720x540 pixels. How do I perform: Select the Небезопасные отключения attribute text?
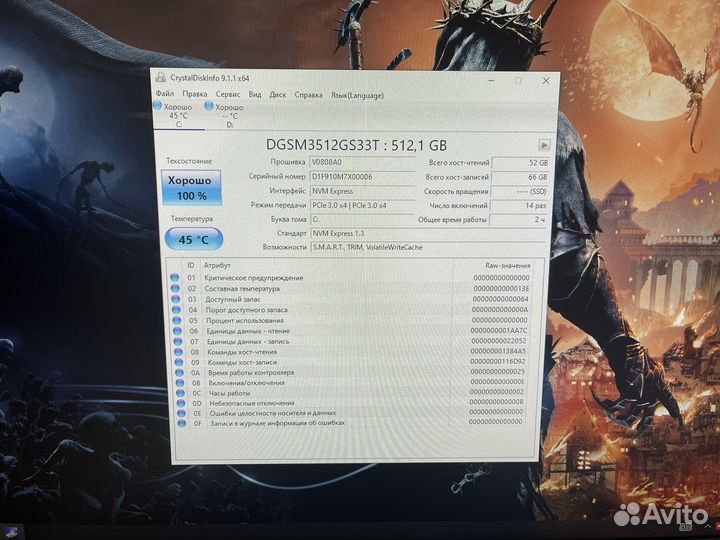(252, 403)
